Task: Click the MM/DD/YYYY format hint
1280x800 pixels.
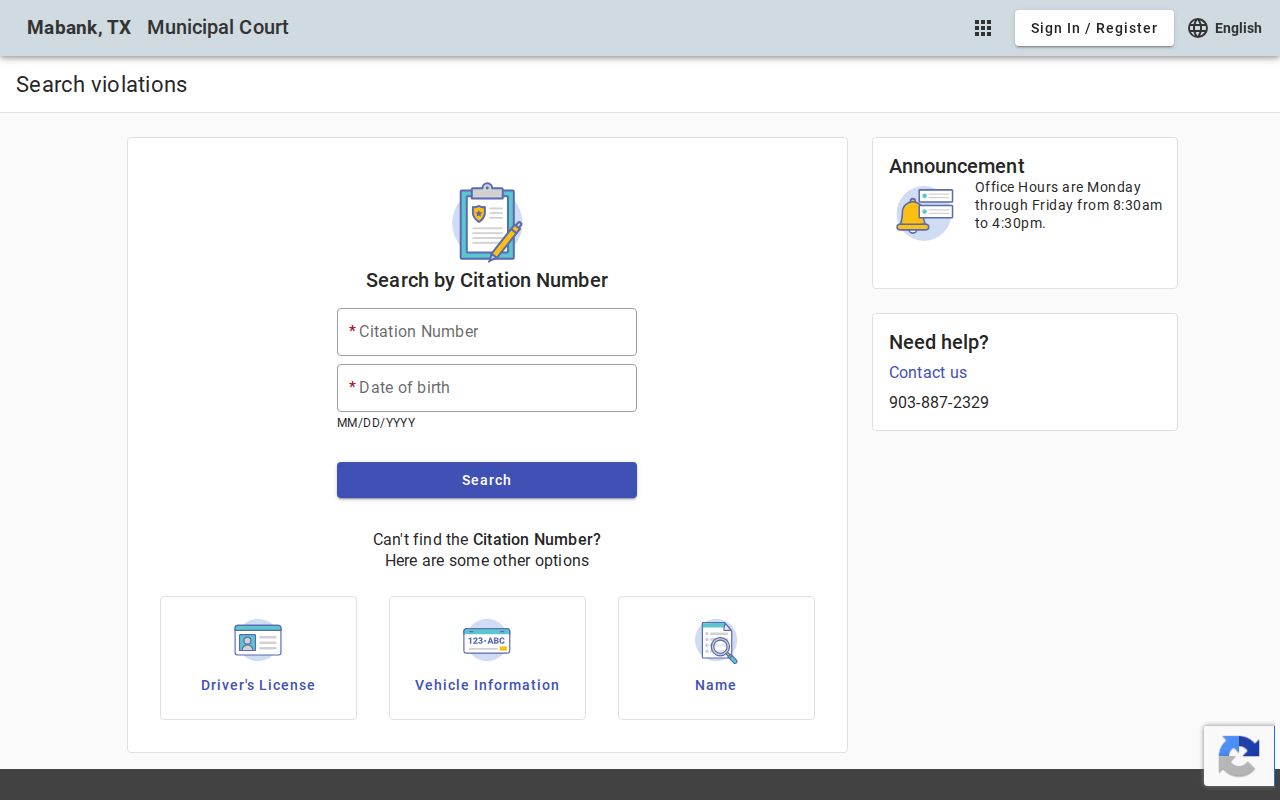Action: [376, 423]
